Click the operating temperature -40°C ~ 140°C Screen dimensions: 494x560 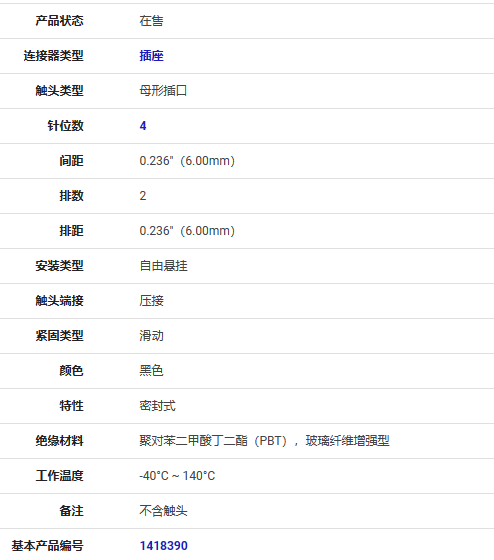(x=178, y=476)
